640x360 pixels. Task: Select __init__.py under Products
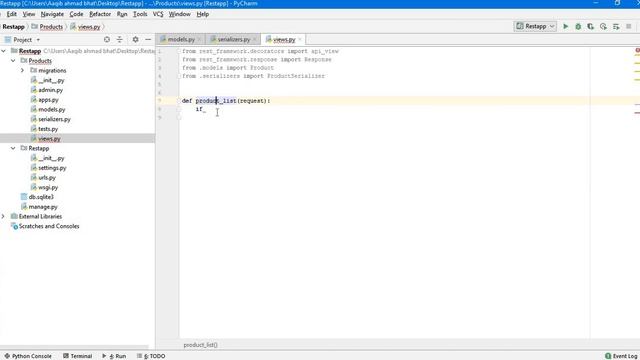51,80
